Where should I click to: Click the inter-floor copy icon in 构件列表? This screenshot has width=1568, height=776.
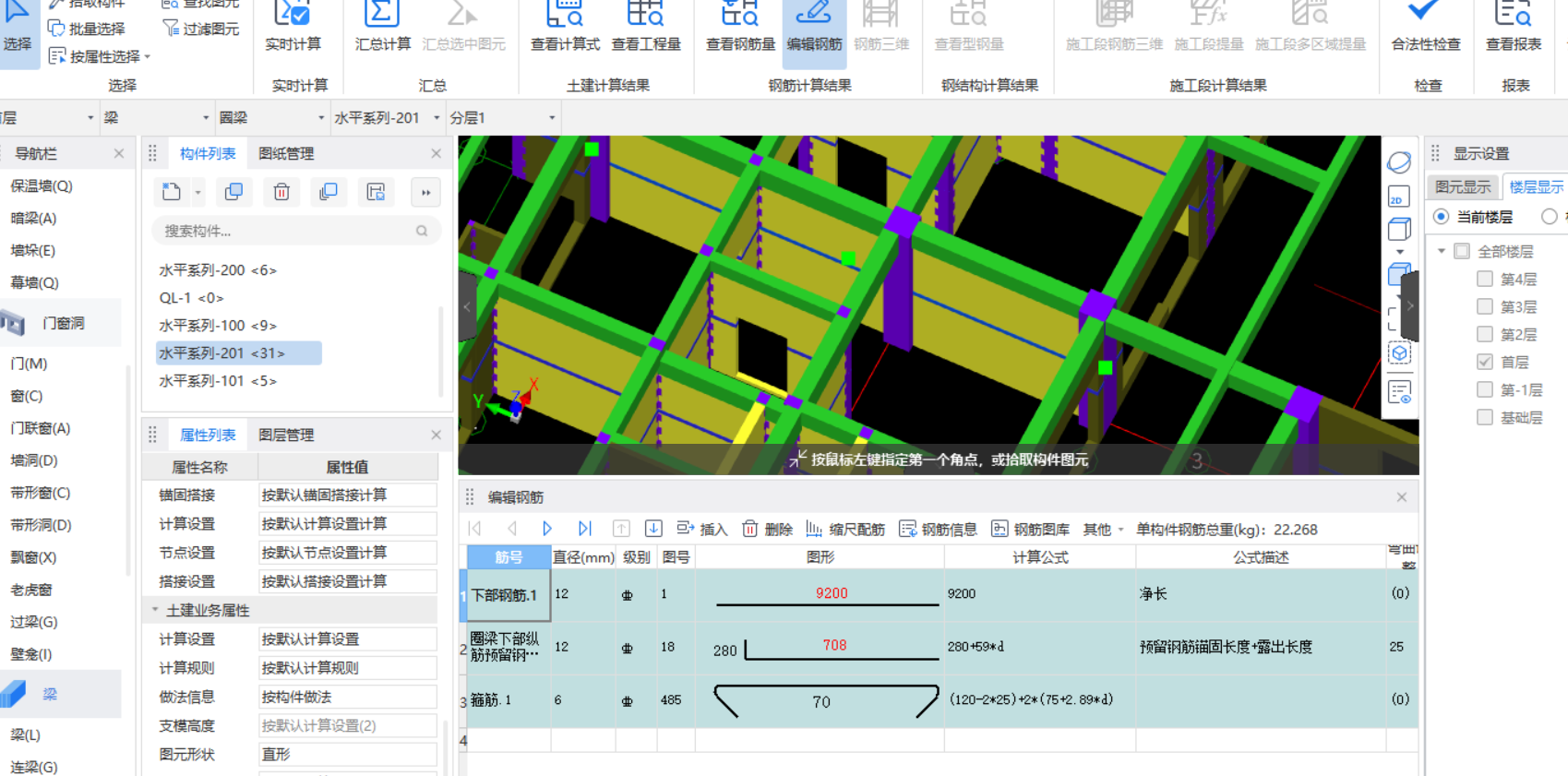point(328,192)
